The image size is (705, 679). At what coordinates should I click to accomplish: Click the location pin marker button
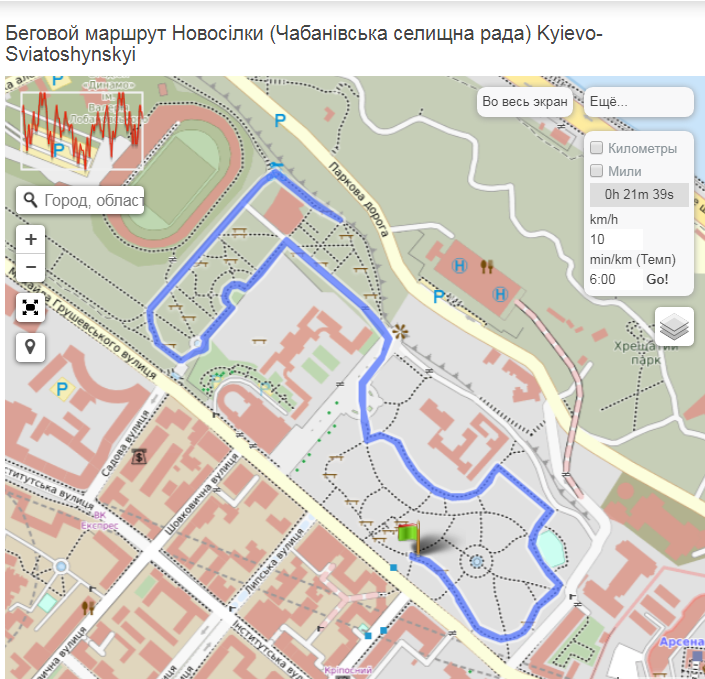(30, 347)
